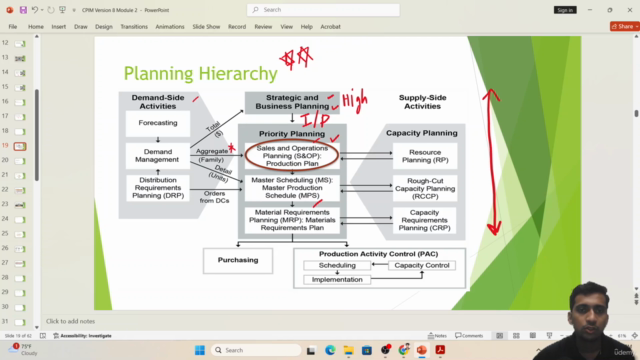Switch to Slide Sorter view icon
Image resolution: width=640 pixels, height=360 pixels.
point(516,336)
